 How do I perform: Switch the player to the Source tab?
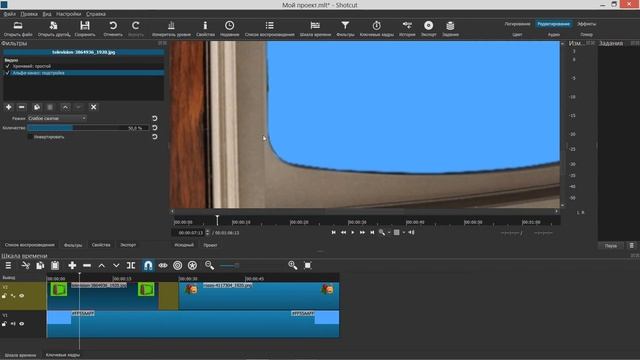(184, 245)
